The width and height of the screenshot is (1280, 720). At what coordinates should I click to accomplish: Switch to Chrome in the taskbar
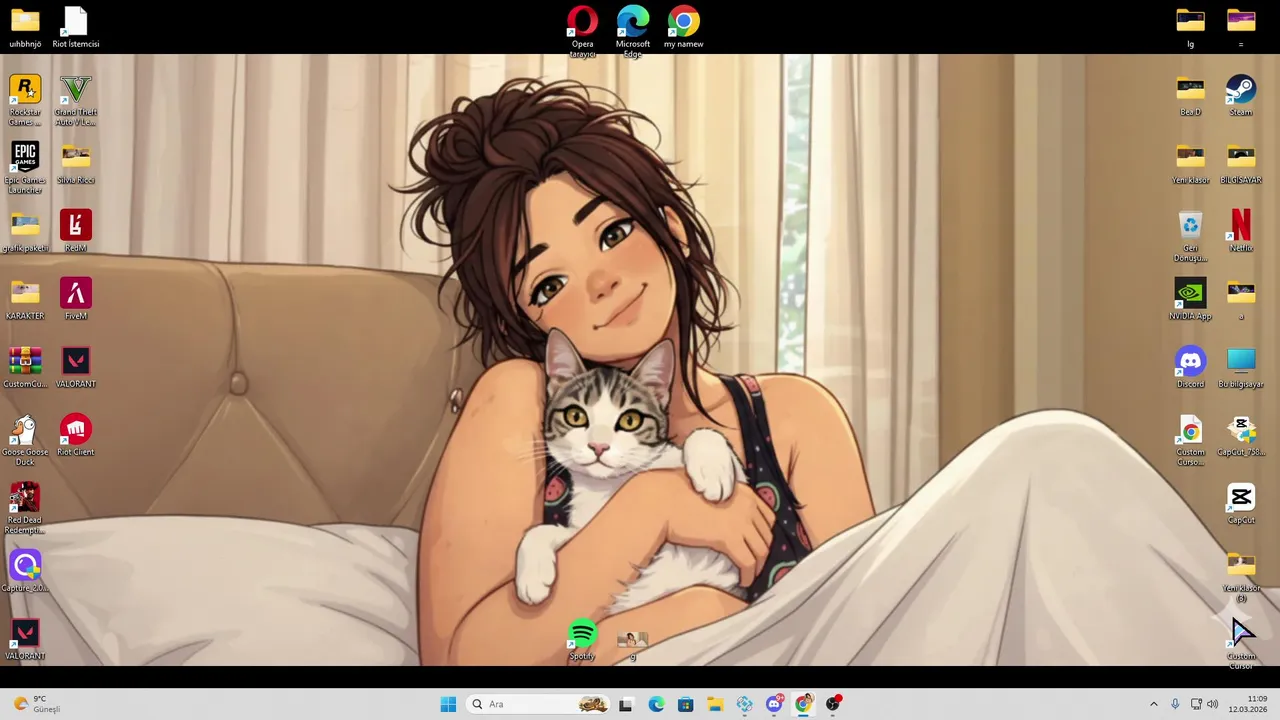(804, 704)
